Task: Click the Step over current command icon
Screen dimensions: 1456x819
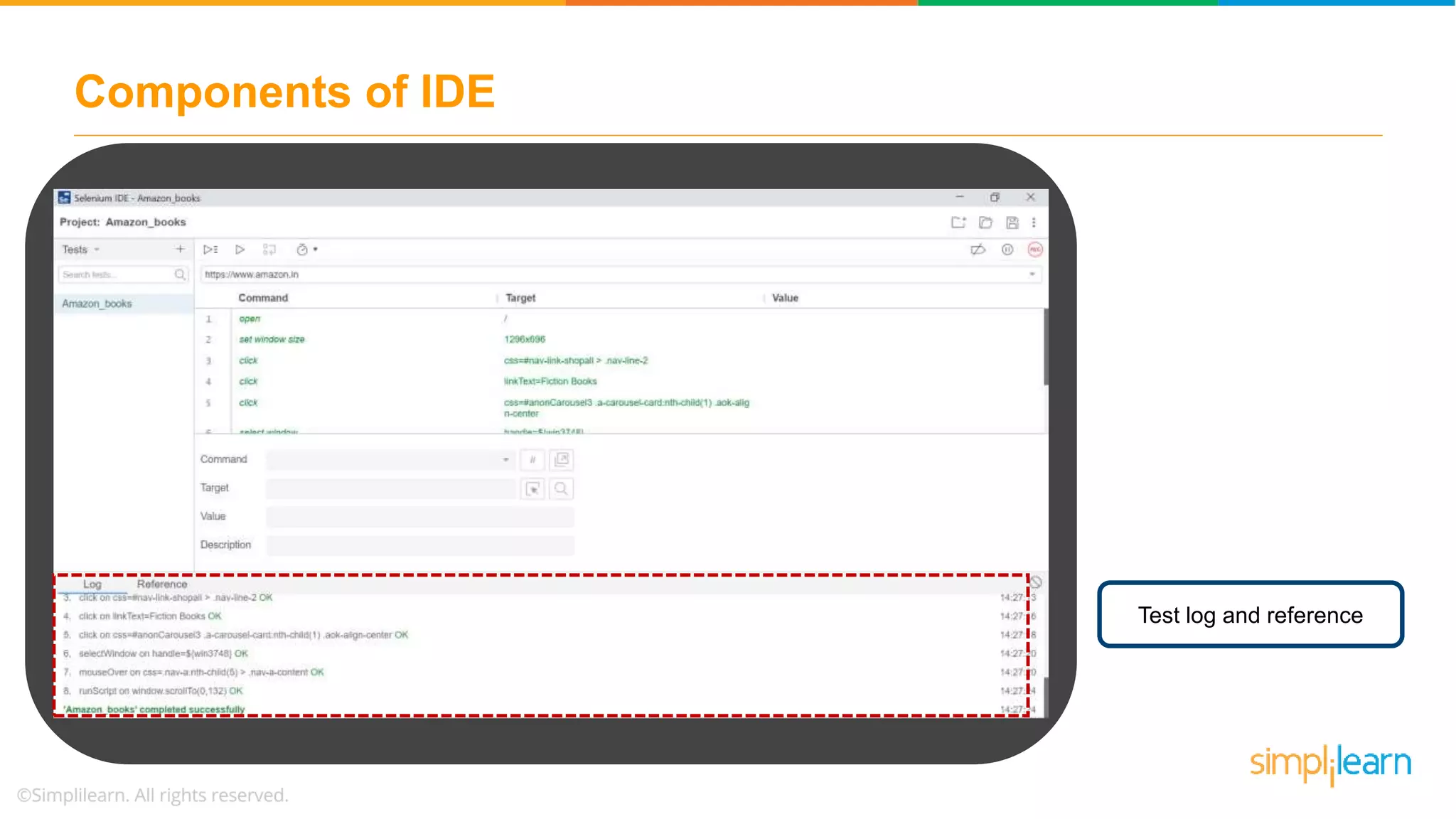Action: tap(269, 250)
